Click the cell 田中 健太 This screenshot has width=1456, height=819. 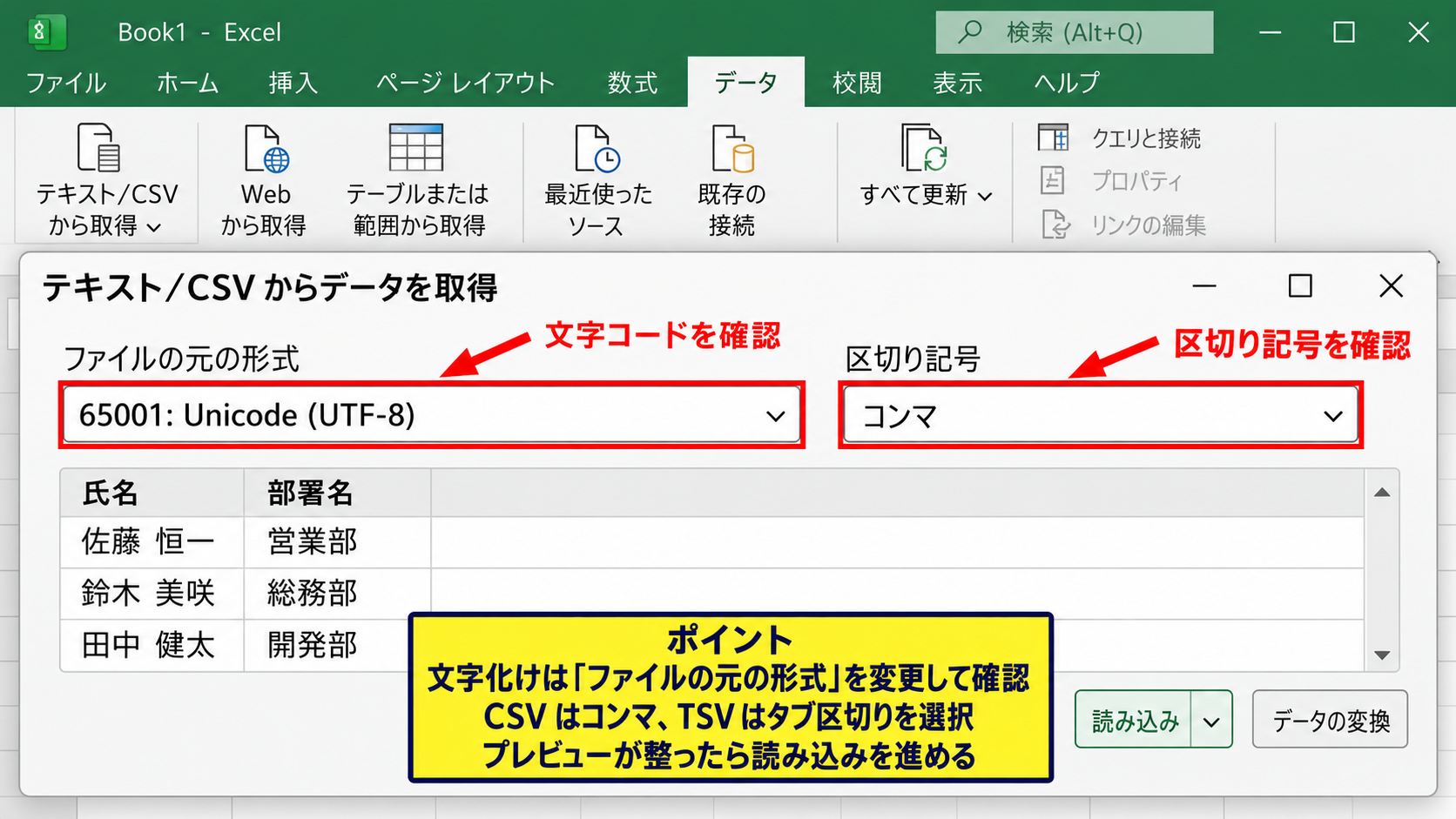[x=152, y=645]
